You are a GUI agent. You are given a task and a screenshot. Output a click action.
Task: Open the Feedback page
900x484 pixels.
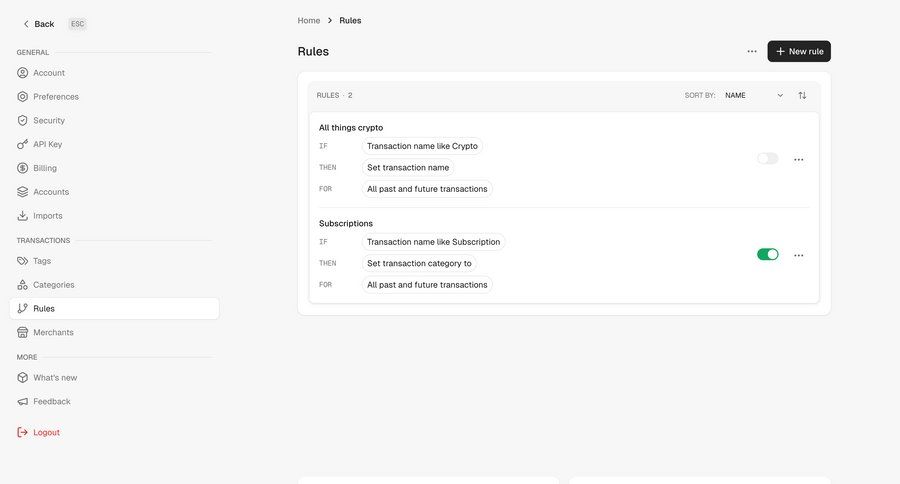click(x=114, y=401)
